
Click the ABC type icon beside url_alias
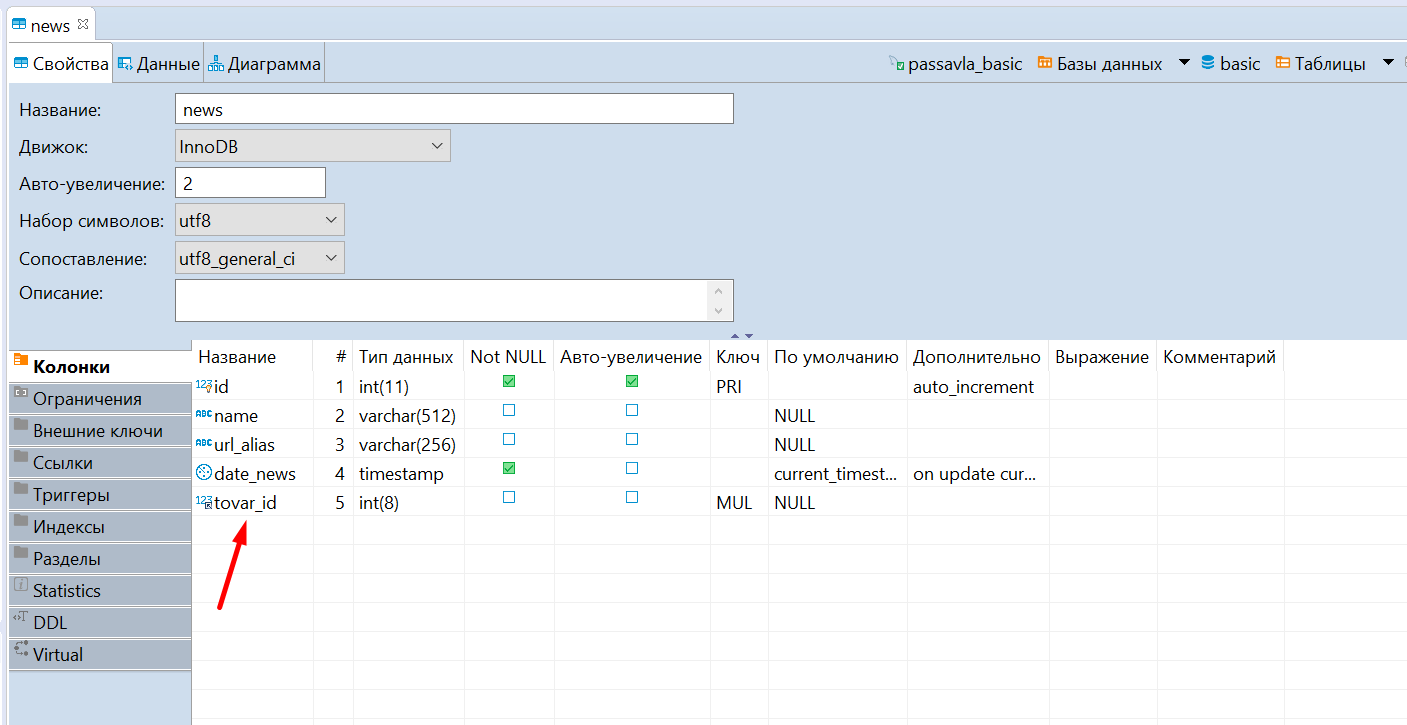click(204, 444)
